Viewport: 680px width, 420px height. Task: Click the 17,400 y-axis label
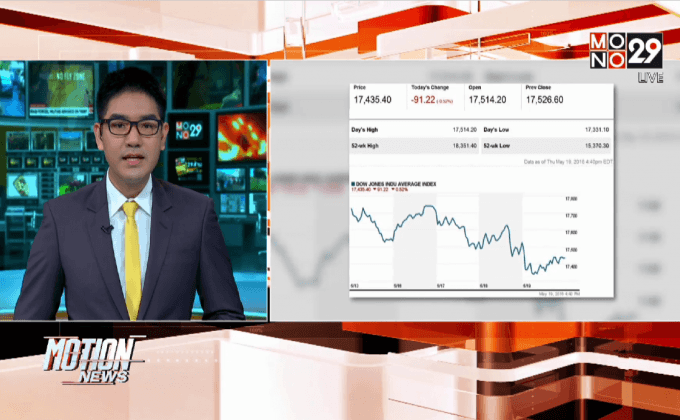click(571, 267)
